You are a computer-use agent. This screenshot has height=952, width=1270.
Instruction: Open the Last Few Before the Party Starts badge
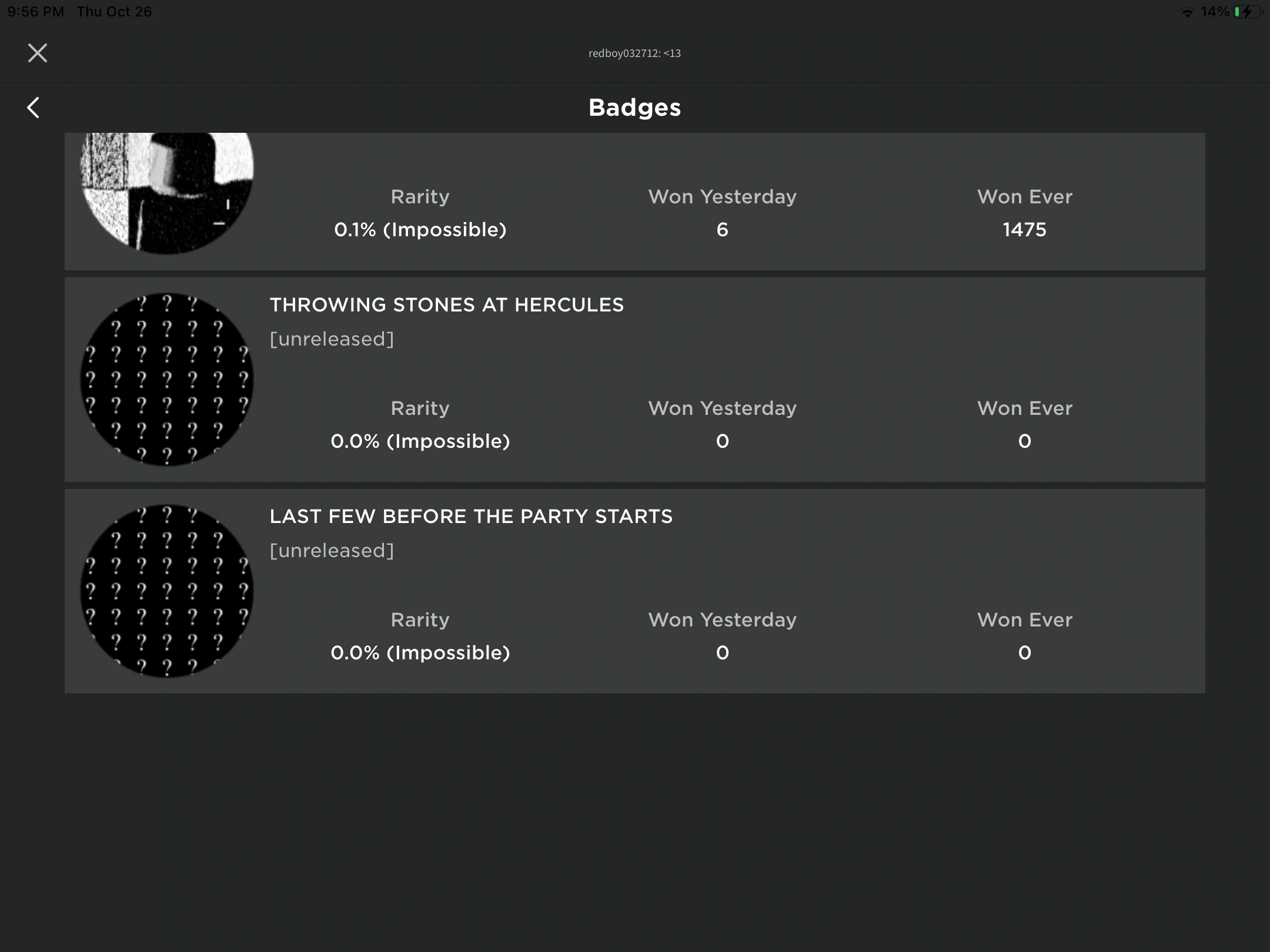(x=472, y=516)
